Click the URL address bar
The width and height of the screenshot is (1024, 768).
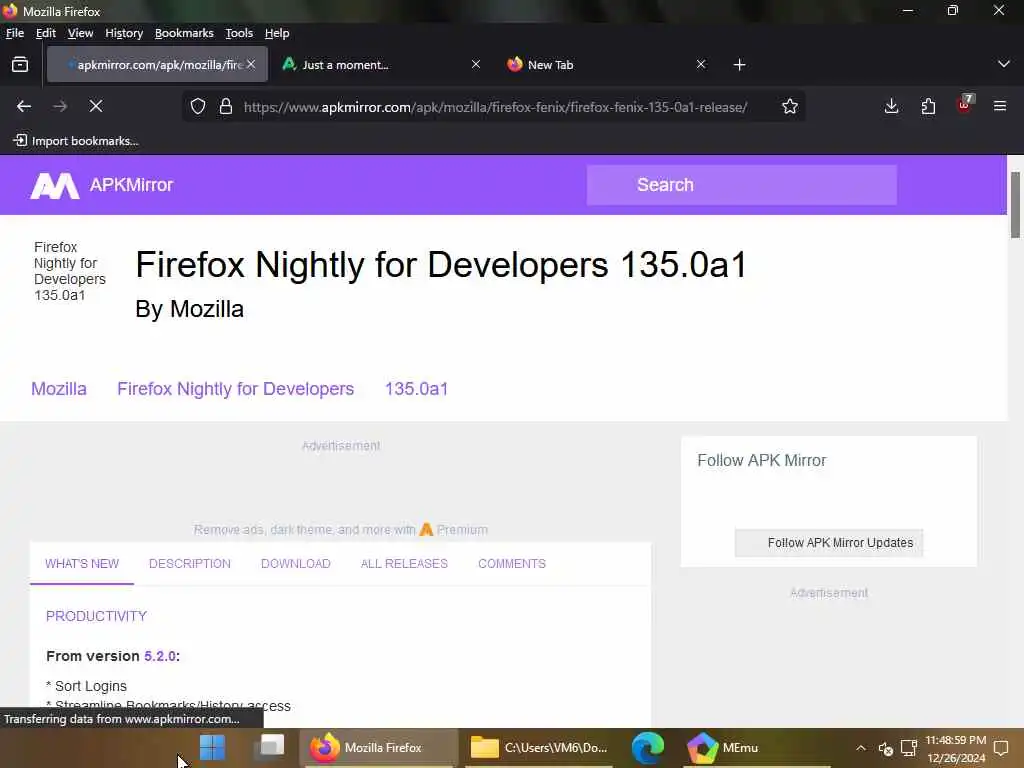pos(495,107)
